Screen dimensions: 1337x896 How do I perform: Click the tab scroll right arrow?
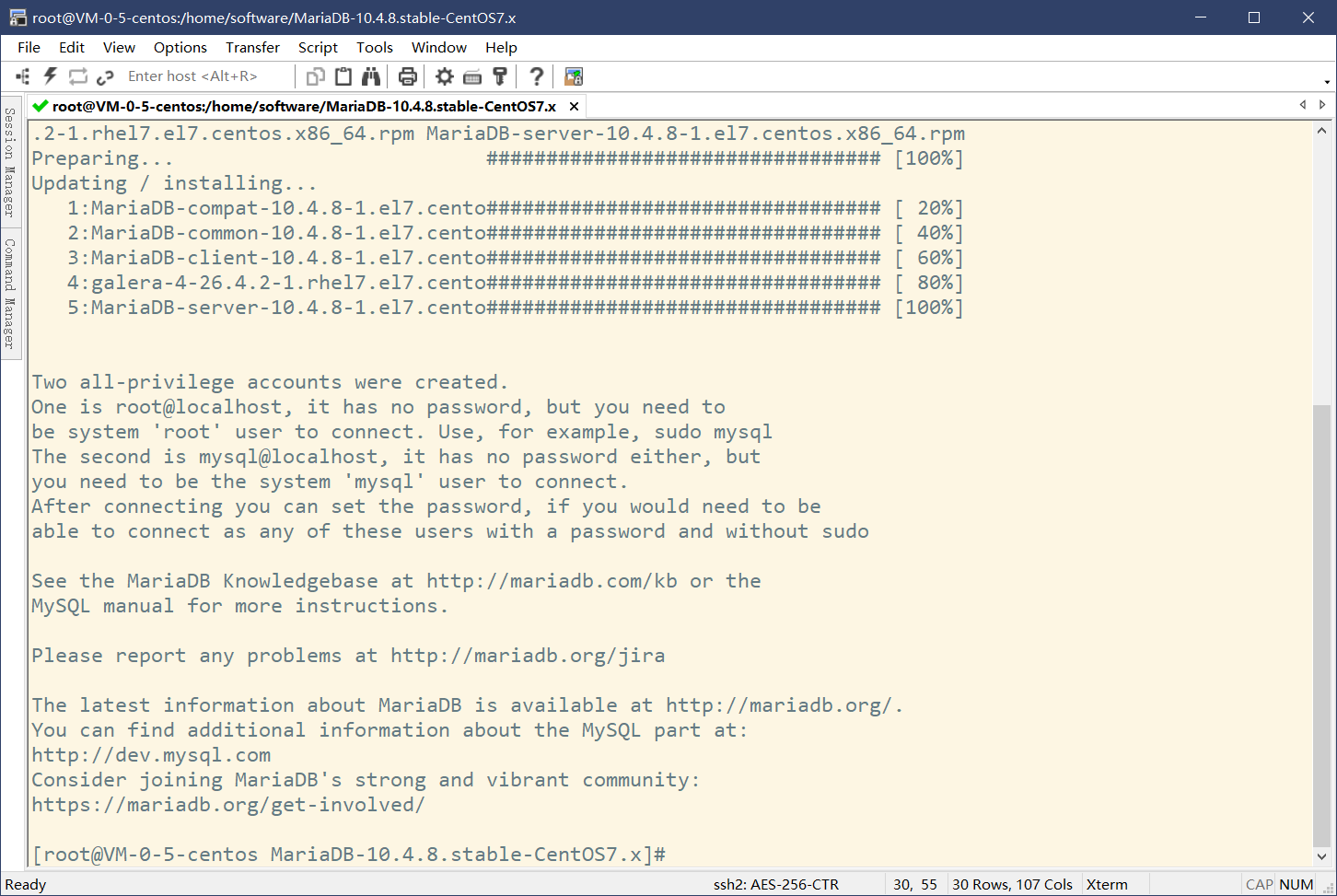click(x=1322, y=105)
